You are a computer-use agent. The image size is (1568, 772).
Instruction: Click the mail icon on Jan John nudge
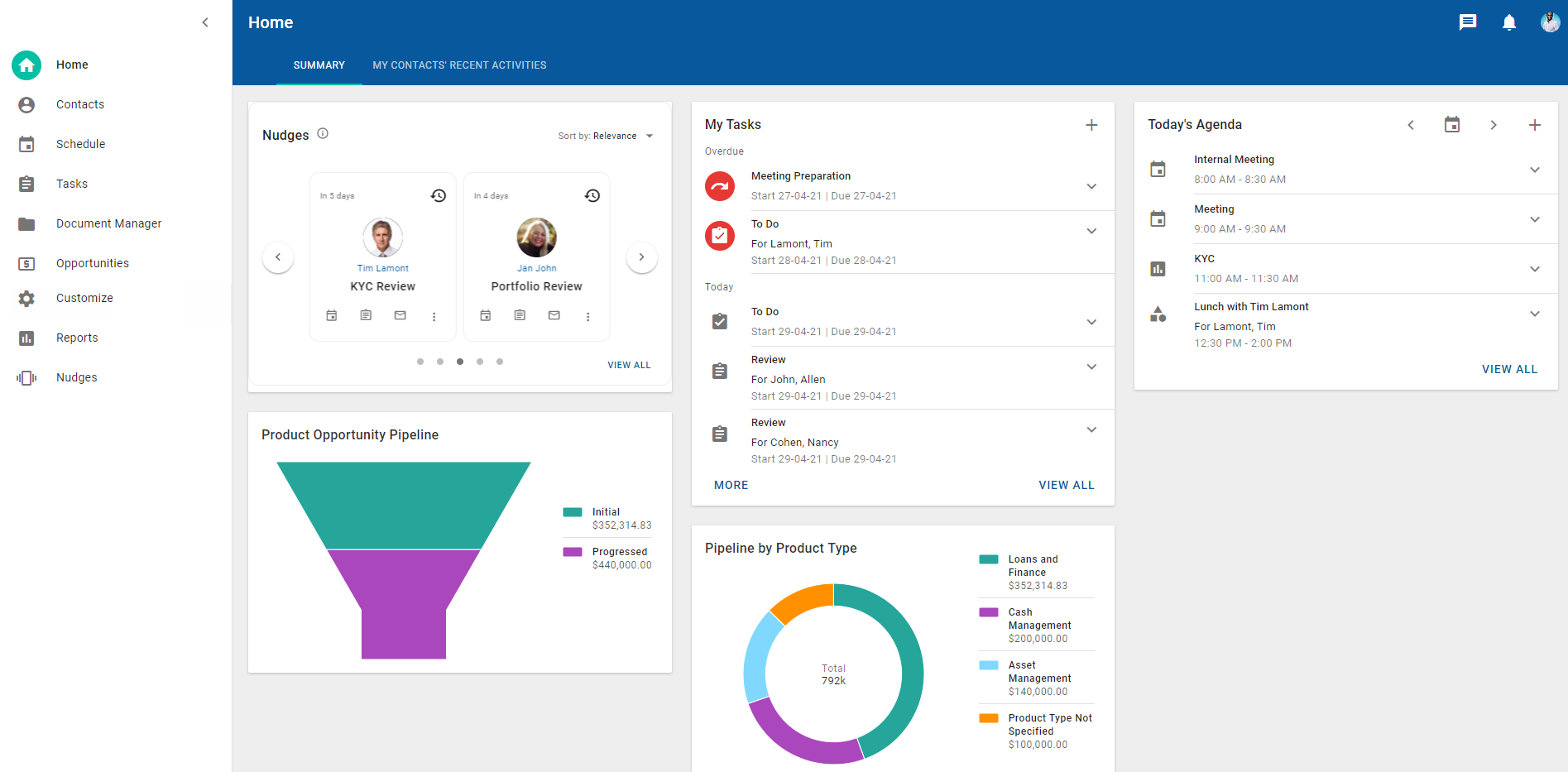(554, 315)
